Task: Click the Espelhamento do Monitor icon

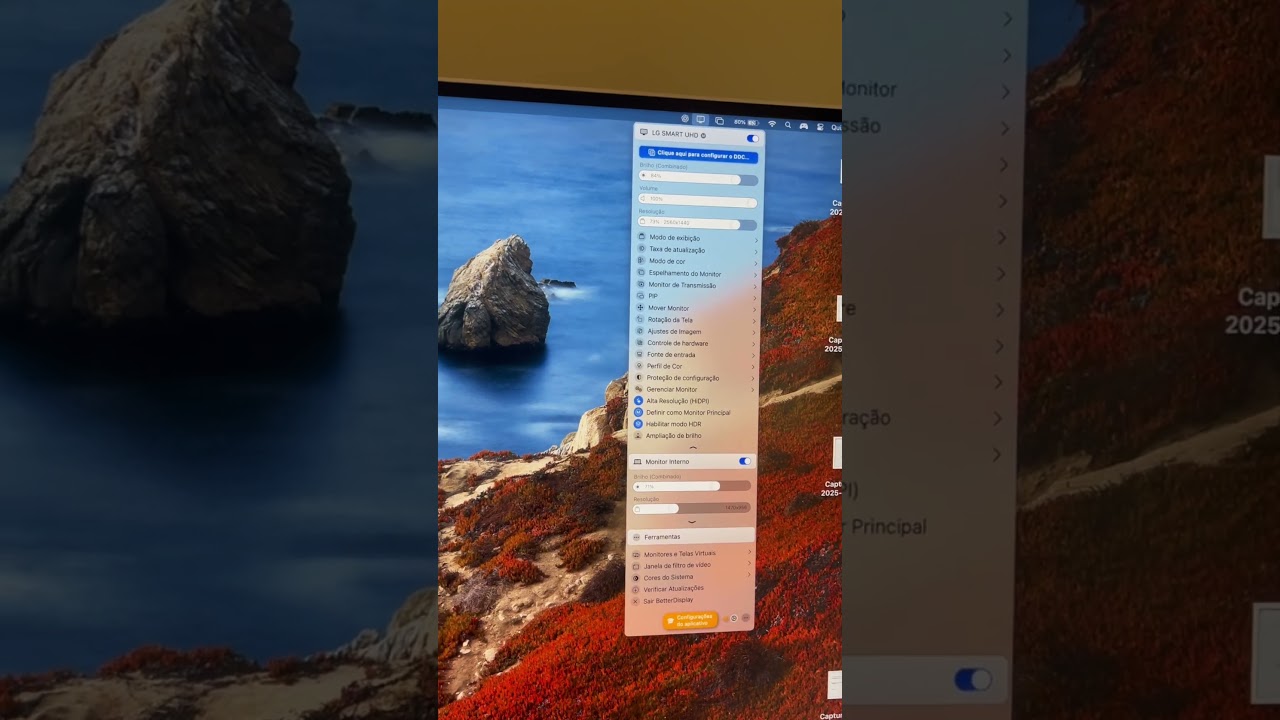Action: (x=641, y=273)
